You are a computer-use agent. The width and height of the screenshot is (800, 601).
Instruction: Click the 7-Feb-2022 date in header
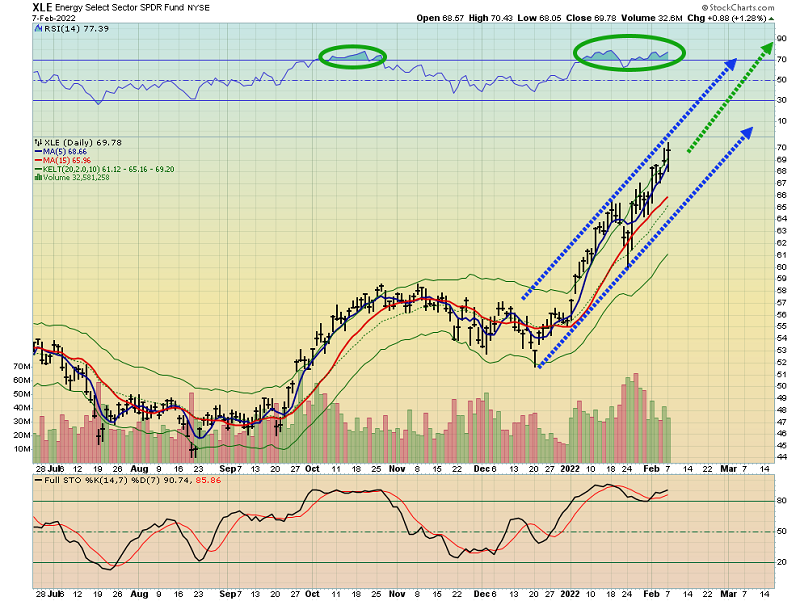(x=27, y=17)
